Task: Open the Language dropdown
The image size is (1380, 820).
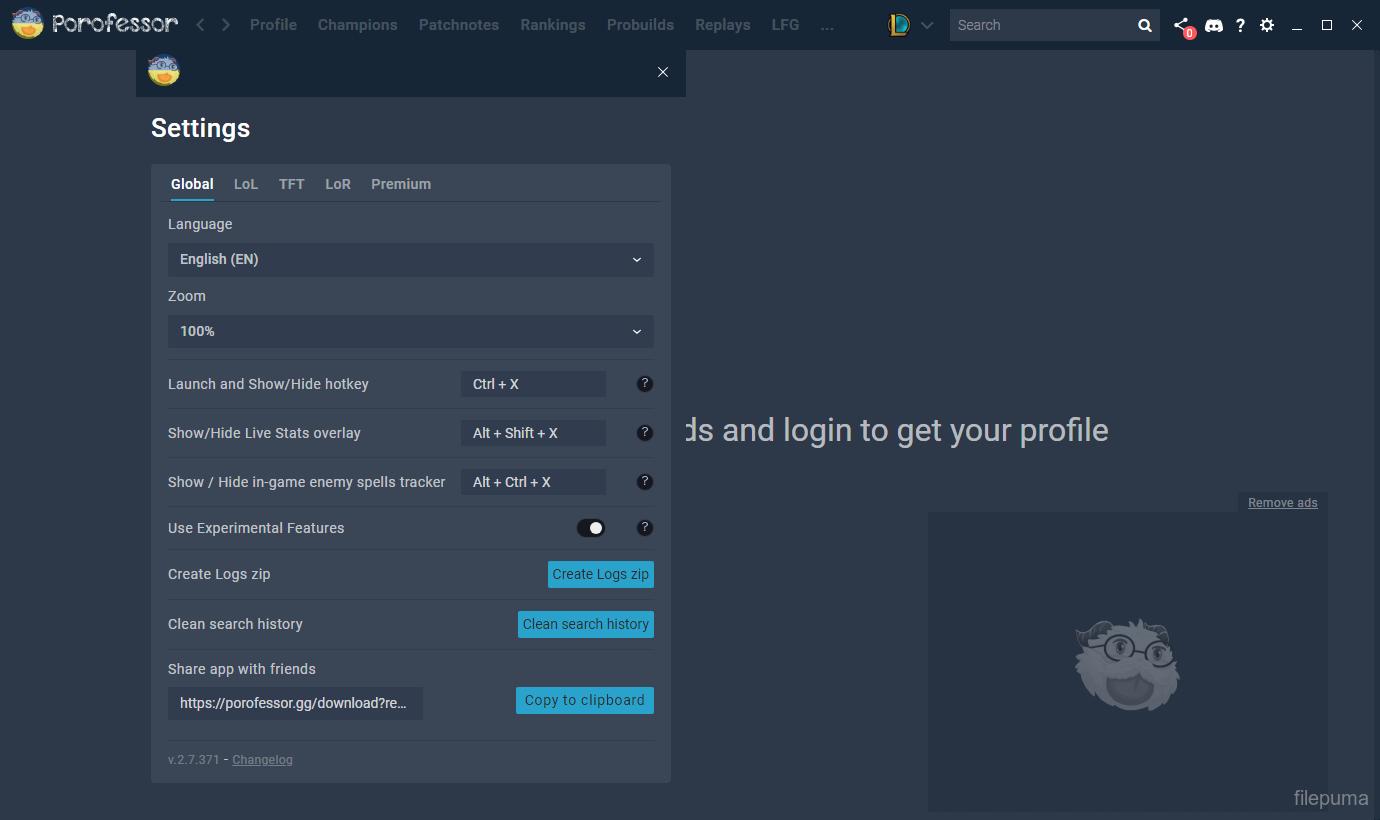Action: tap(410, 260)
